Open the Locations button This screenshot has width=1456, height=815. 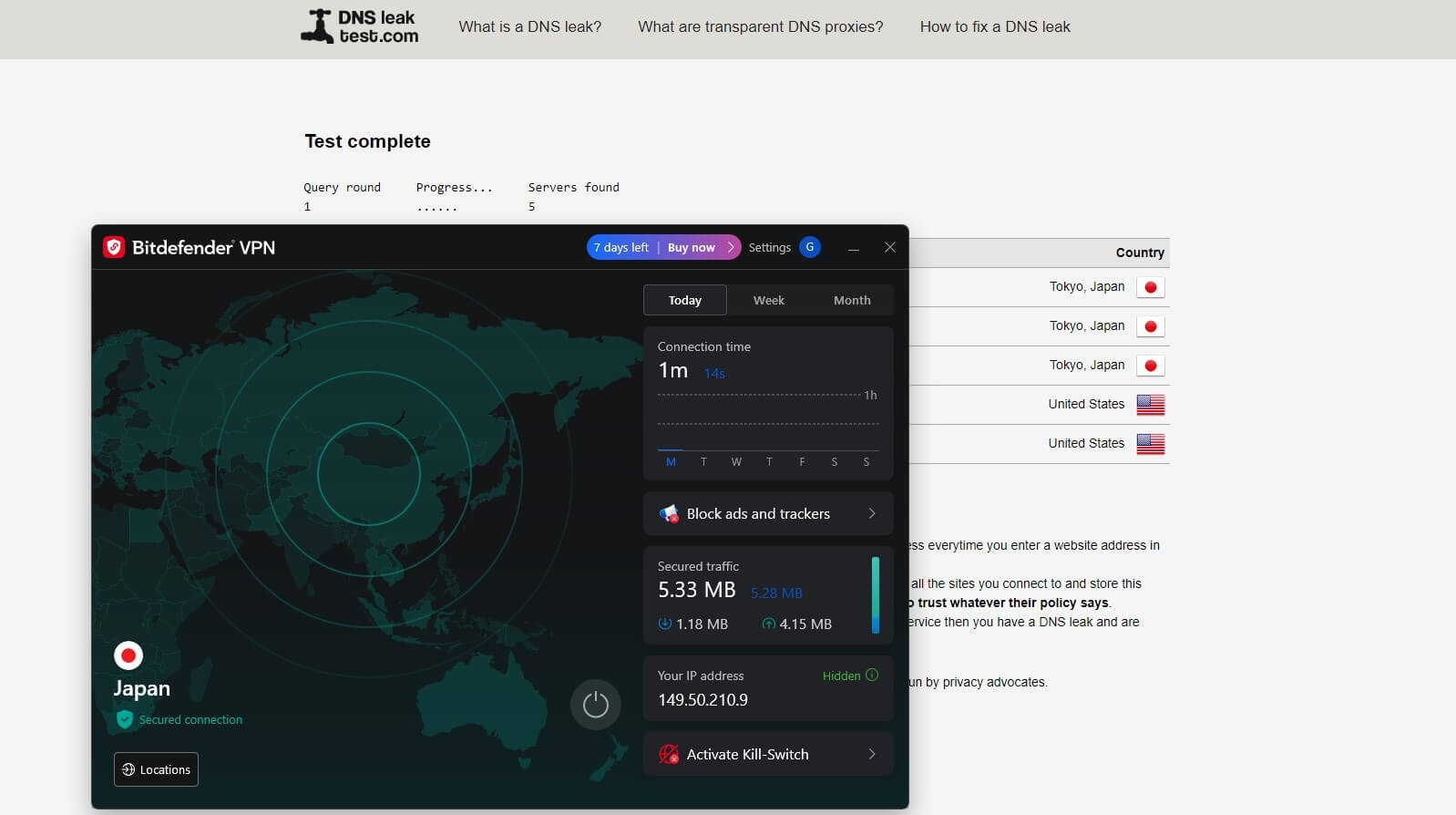(156, 769)
